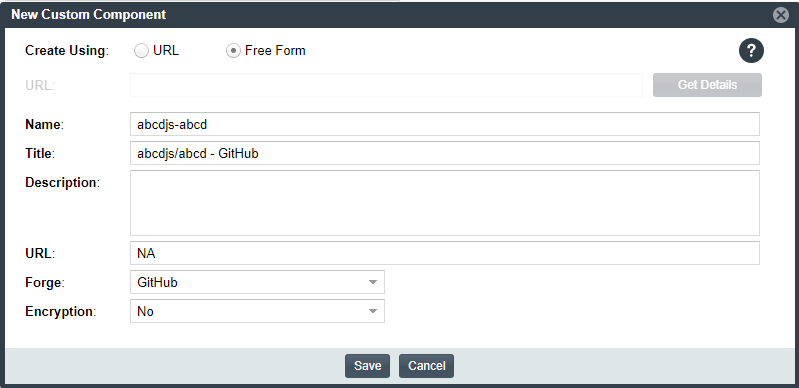Click into the Title text field
799x388 pixels.
coord(445,153)
